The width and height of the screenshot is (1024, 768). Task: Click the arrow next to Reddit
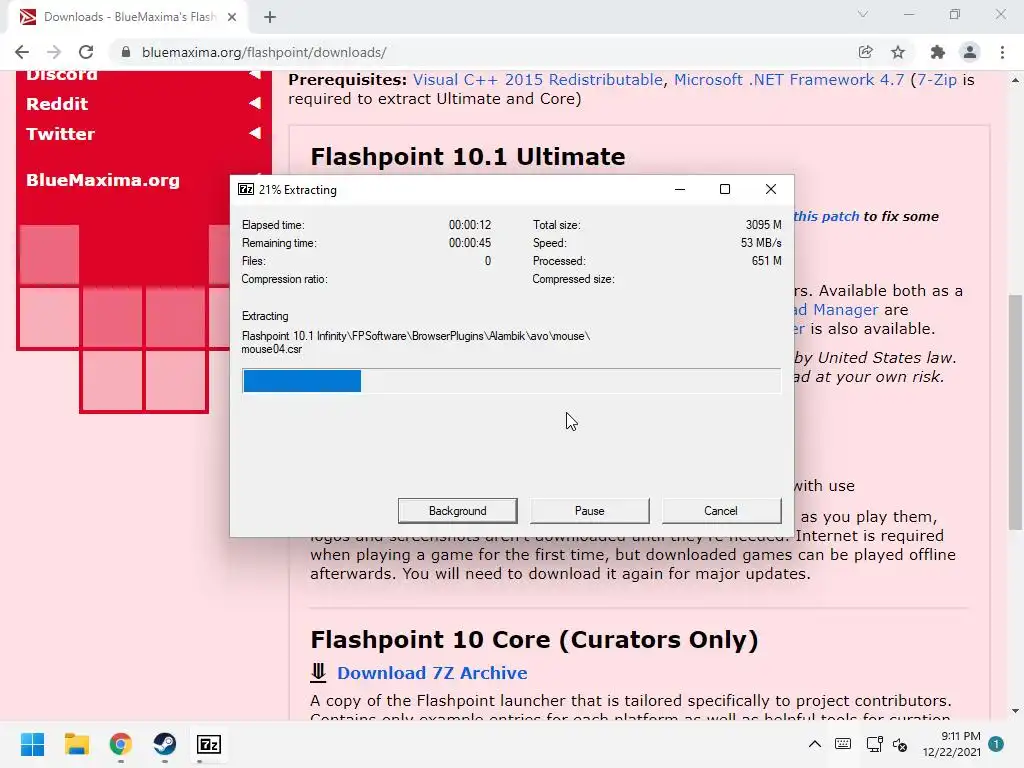[x=255, y=103]
